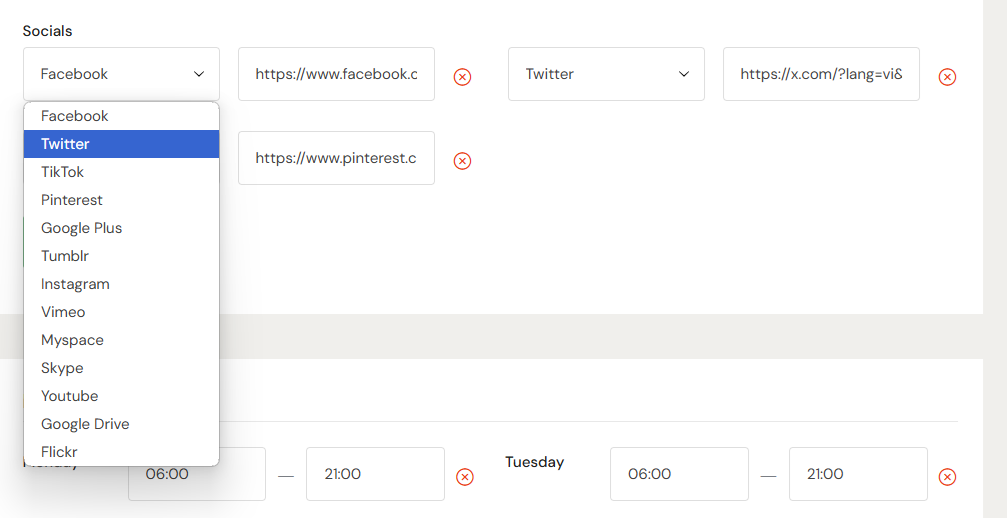Delete the Pinterest social link entry
The height and width of the screenshot is (530, 1007).
[462, 161]
